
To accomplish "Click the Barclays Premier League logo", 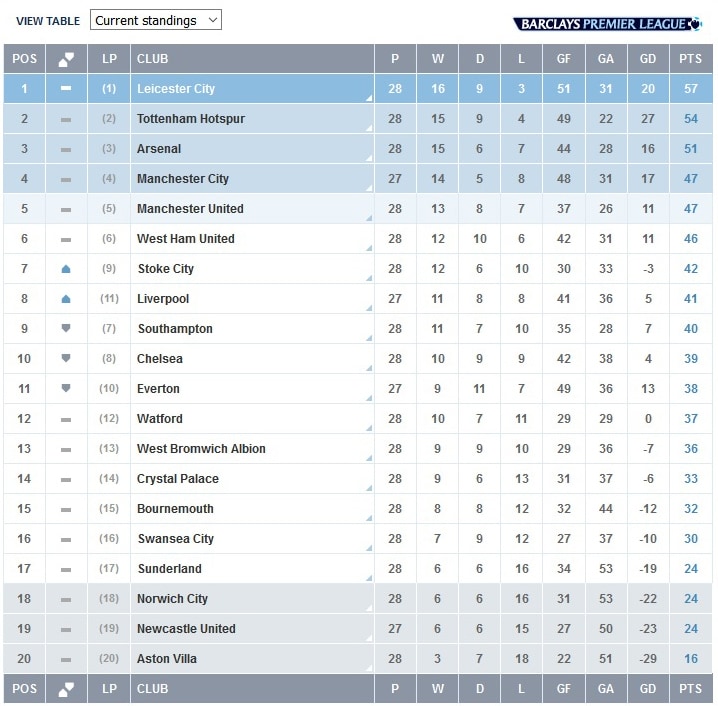I will 607,24.
